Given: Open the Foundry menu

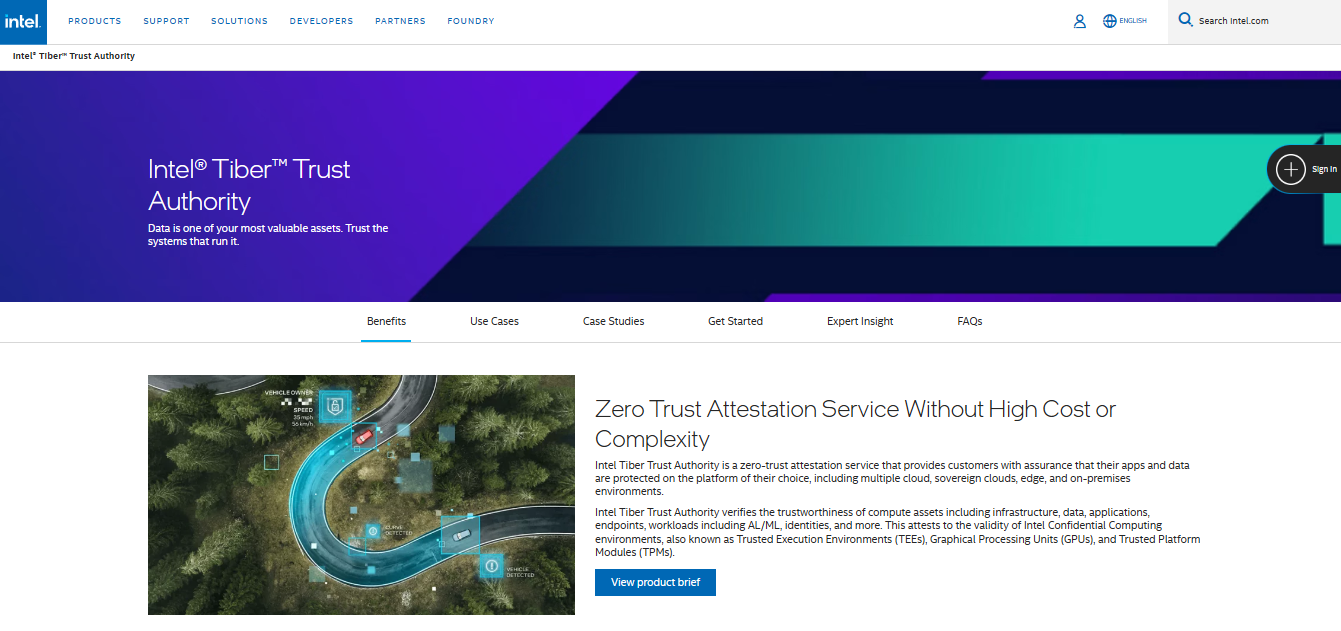Looking at the screenshot, I should point(471,21).
